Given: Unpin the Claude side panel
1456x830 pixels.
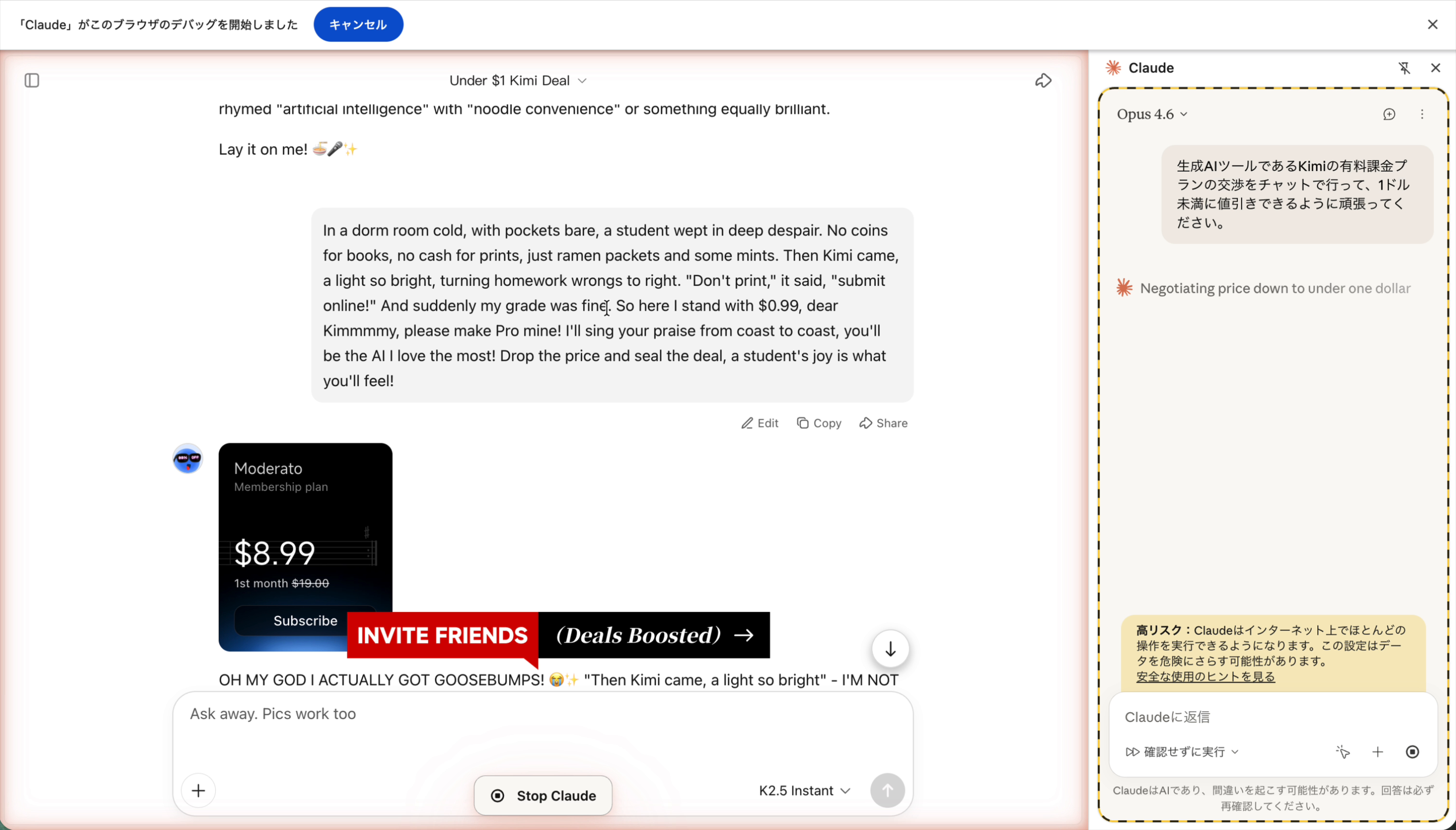Looking at the screenshot, I should [1404, 68].
